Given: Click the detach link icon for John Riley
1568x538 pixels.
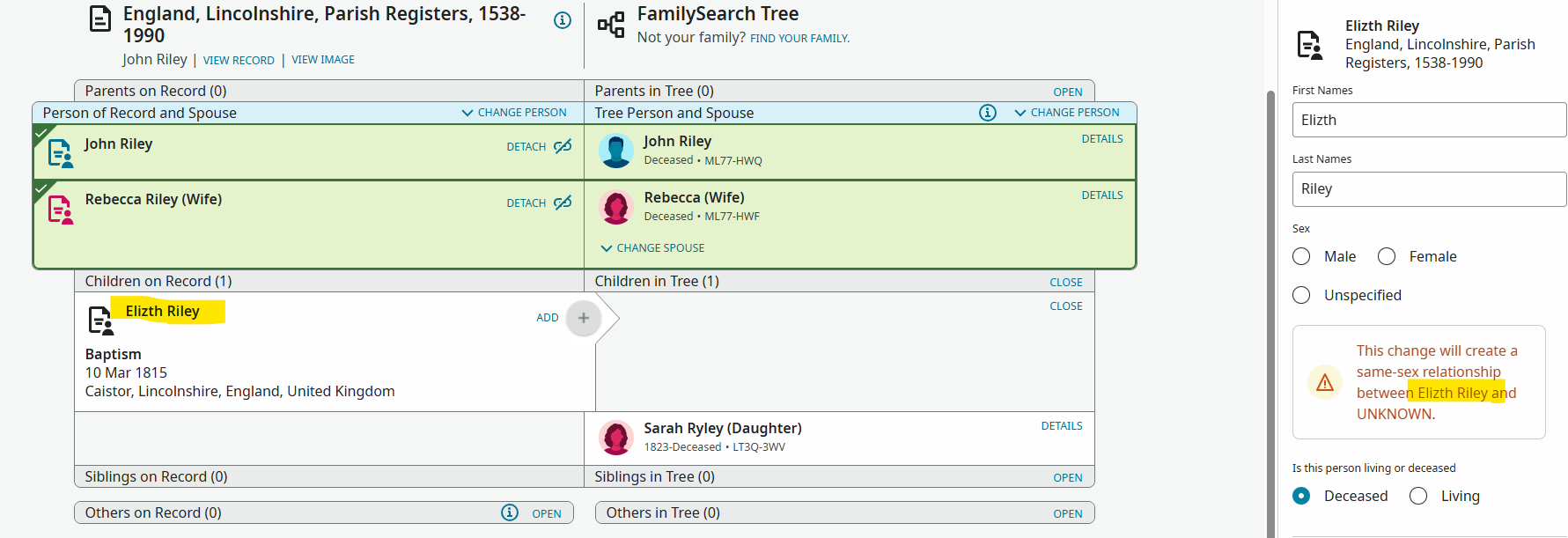Looking at the screenshot, I should click(563, 146).
